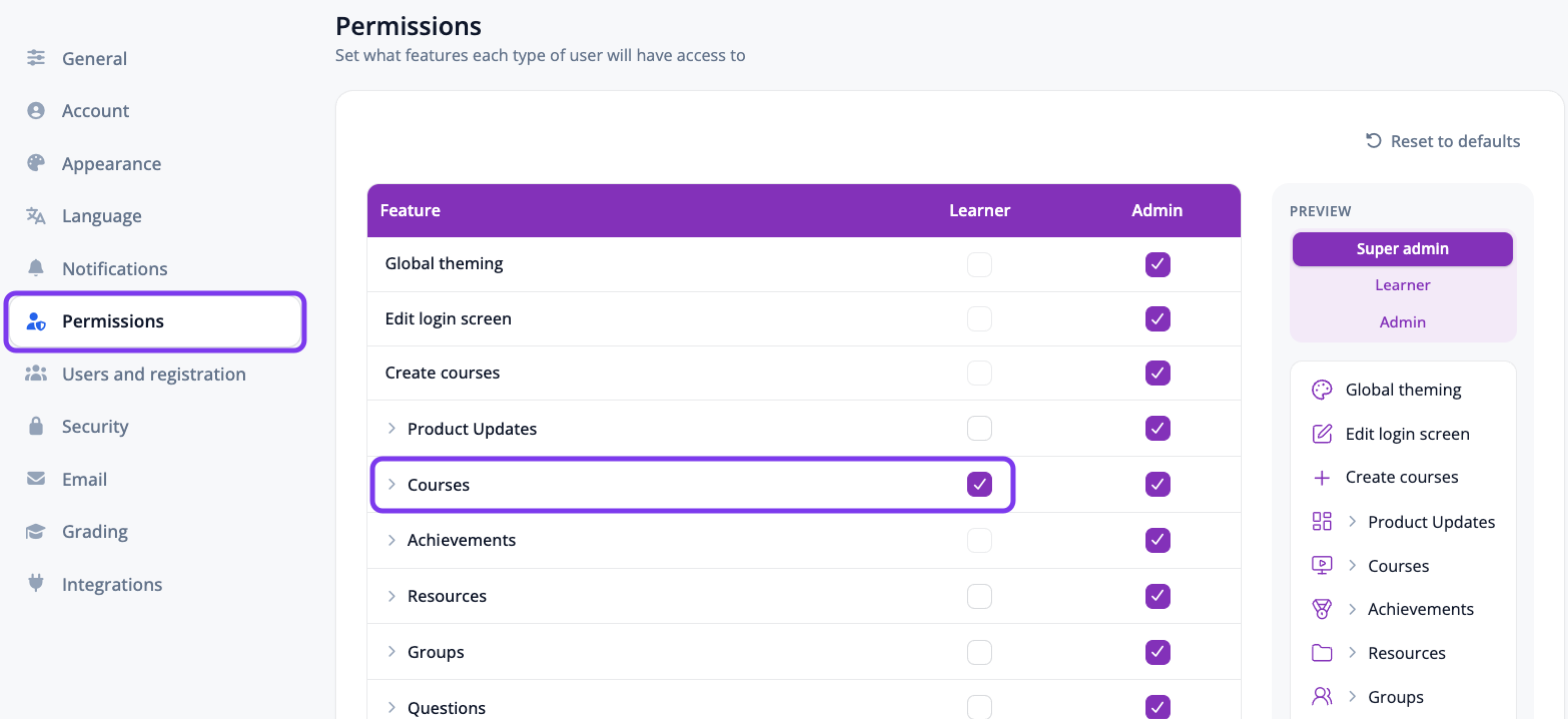Image resolution: width=1568 pixels, height=719 pixels.
Task: Uncheck Admin checkbox for Global theming
Action: click(x=1157, y=265)
